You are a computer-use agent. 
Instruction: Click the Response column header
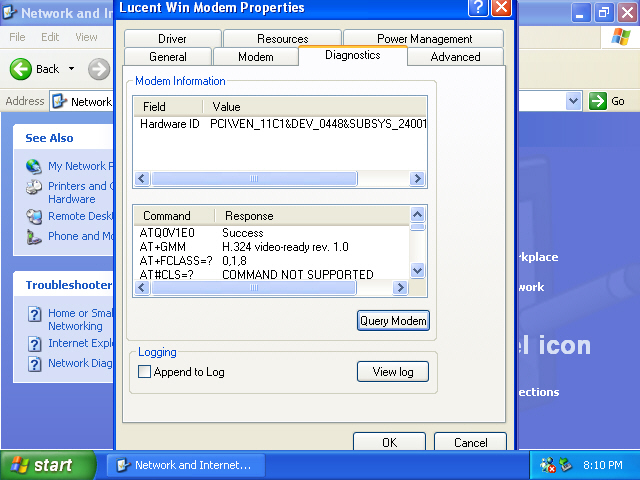[312, 216]
